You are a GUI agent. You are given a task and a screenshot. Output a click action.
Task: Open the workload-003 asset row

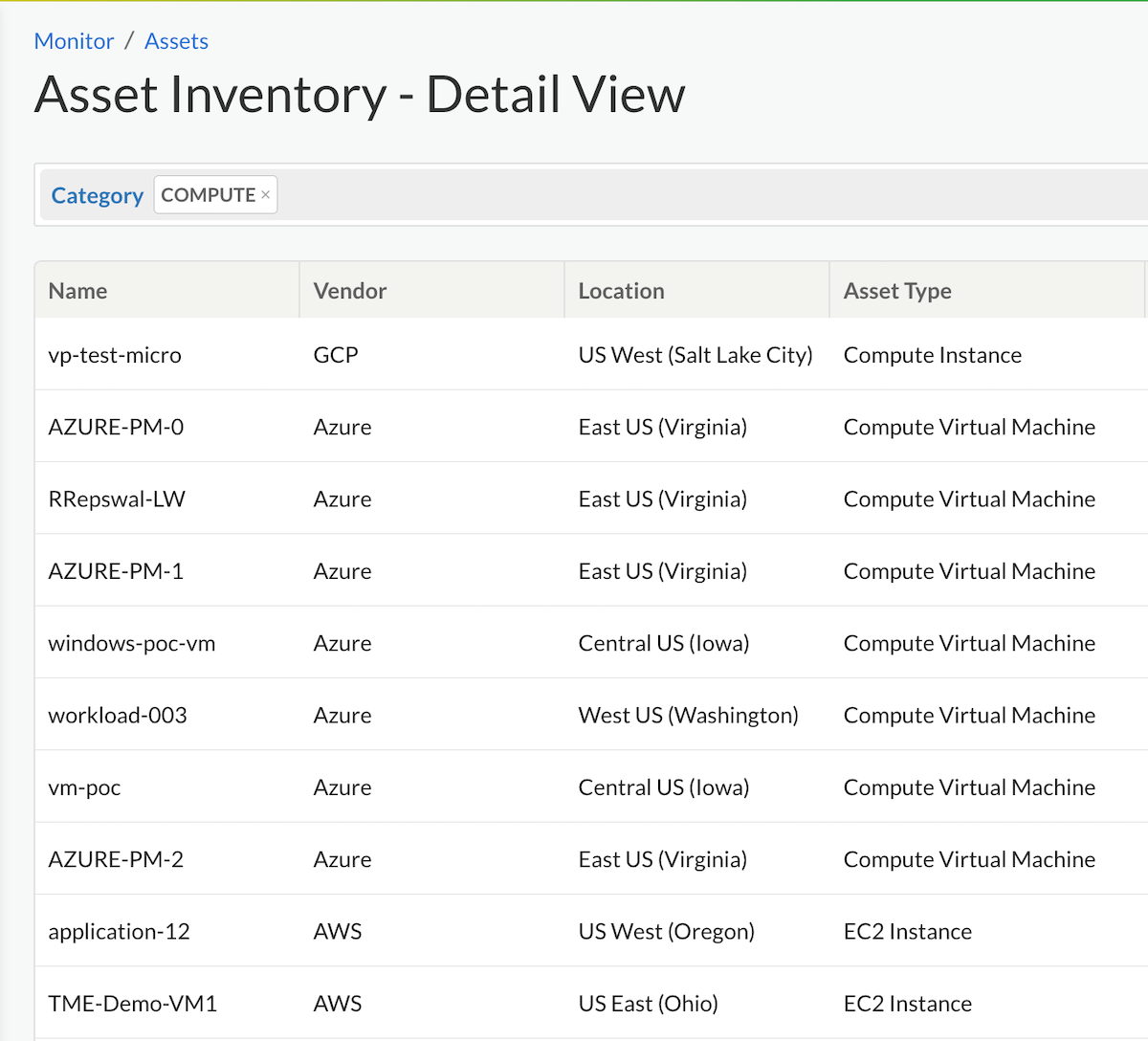(118, 716)
